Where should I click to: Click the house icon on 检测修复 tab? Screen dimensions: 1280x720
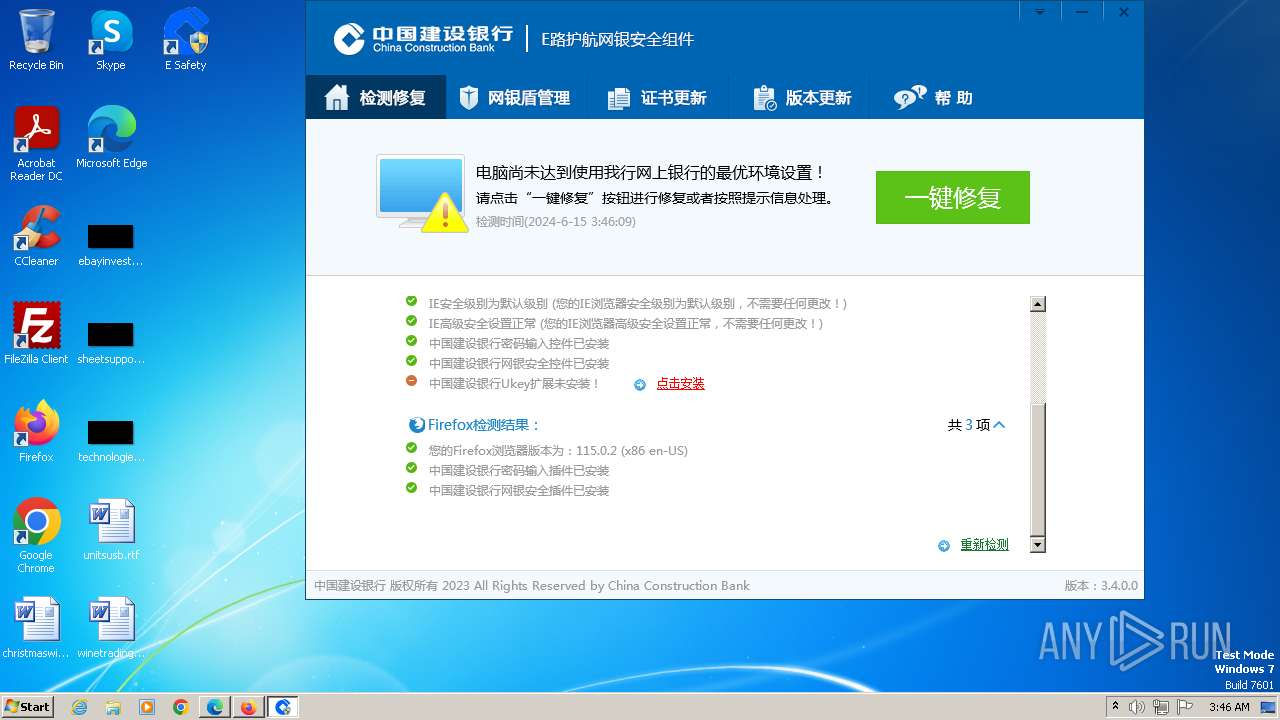337,97
